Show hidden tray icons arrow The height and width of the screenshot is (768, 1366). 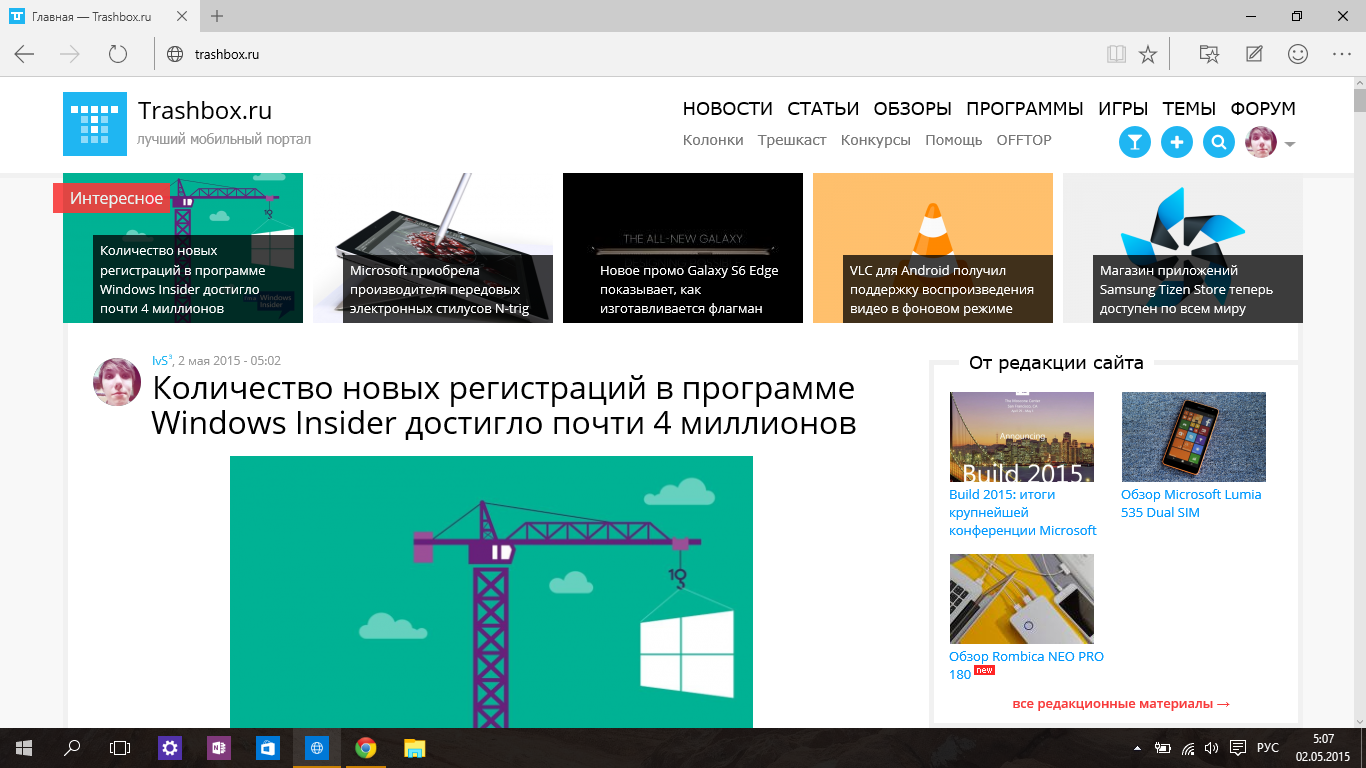[x=1137, y=748]
